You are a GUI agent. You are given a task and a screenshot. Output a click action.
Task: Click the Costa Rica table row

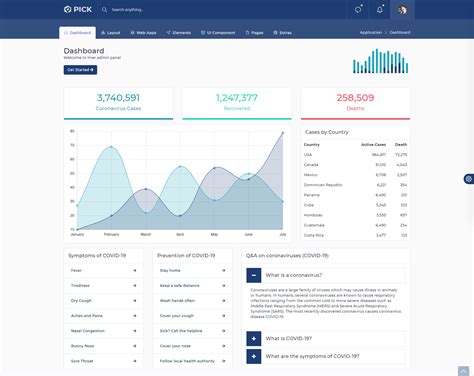click(355, 235)
